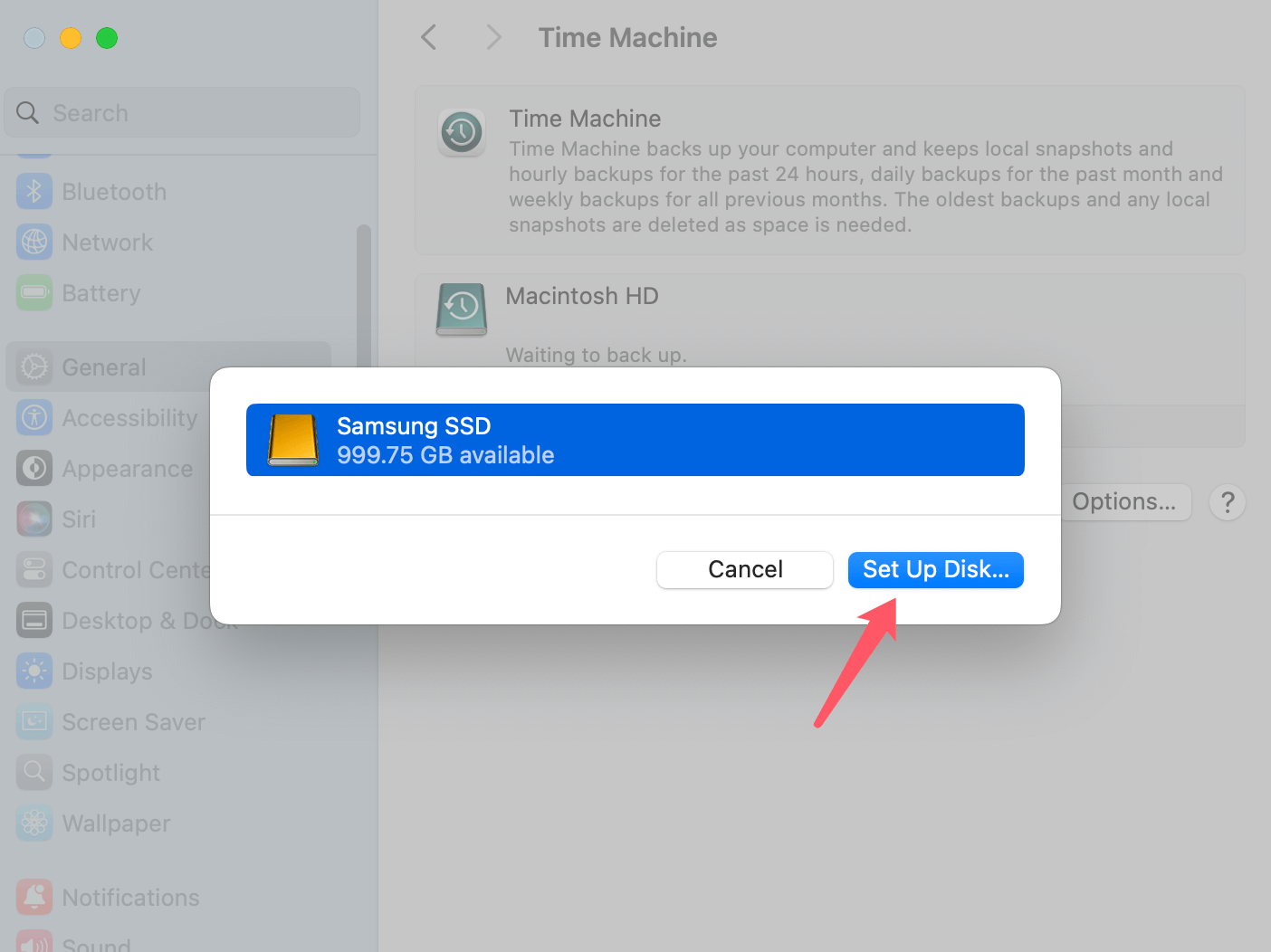The width and height of the screenshot is (1271, 952).
Task: Open General settings in sidebar
Action: click(x=104, y=367)
